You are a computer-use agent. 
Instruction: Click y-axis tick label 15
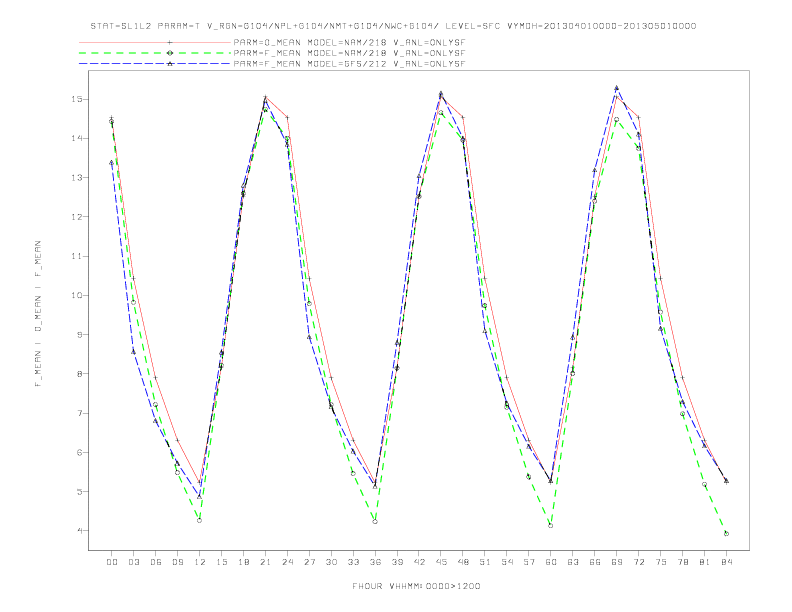coord(77,99)
